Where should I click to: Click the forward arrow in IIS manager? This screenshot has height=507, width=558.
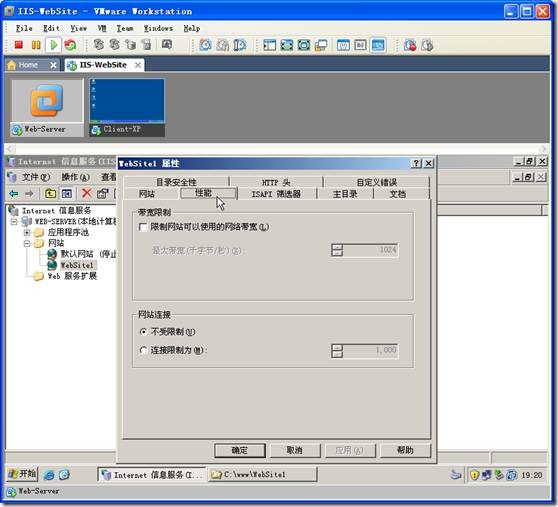tap(30, 194)
